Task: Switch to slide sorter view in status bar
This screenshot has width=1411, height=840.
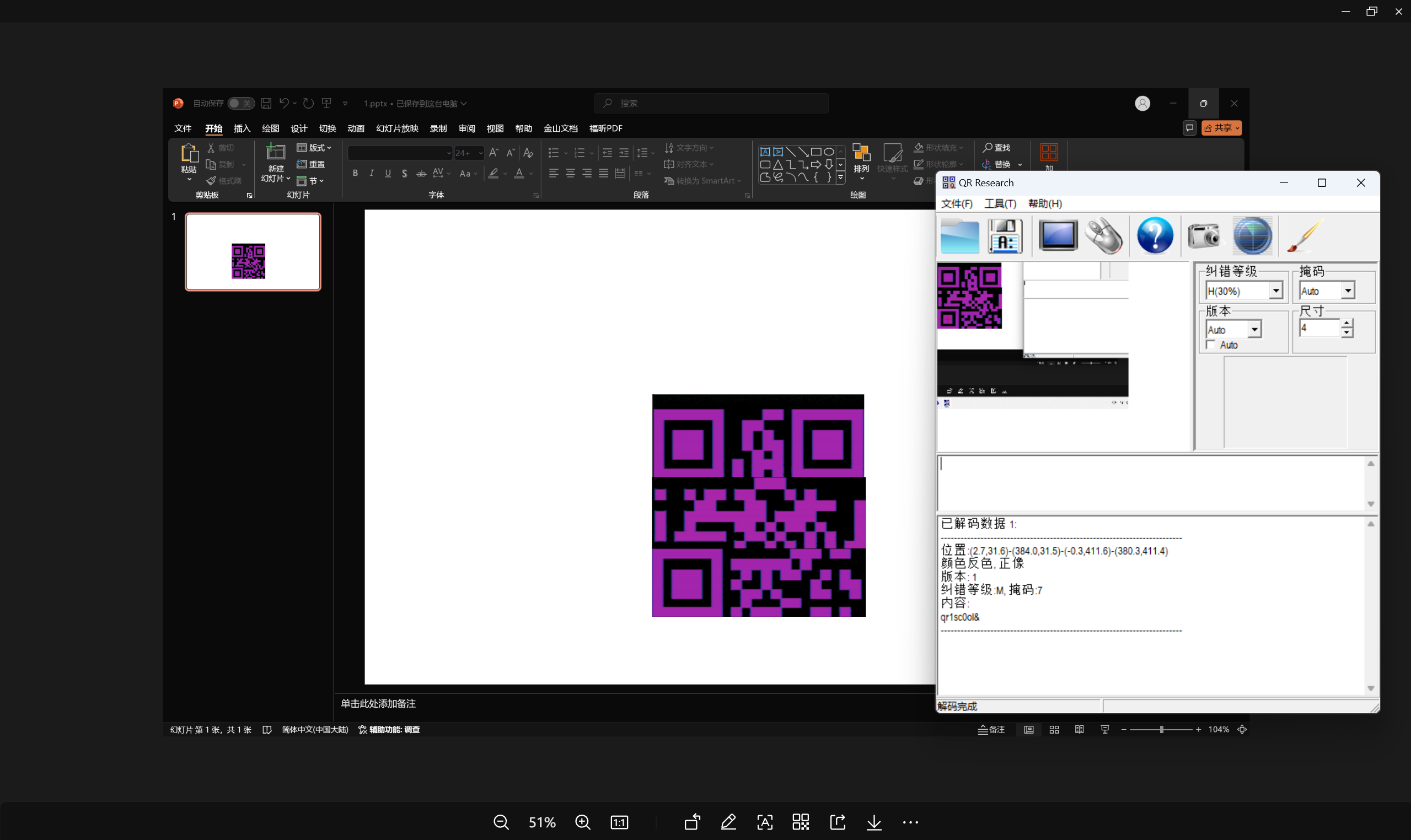Action: pyautogui.click(x=1054, y=730)
